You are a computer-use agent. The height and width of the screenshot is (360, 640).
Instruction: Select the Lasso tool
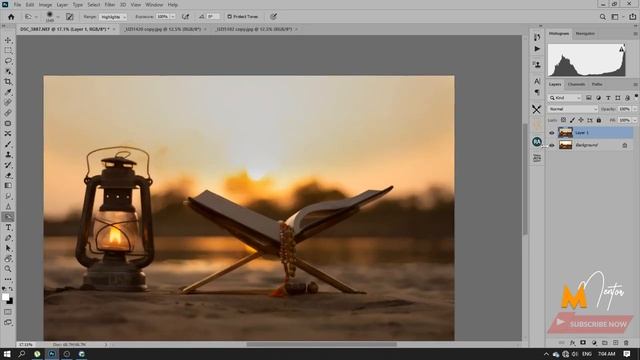[x=8, y=61]
